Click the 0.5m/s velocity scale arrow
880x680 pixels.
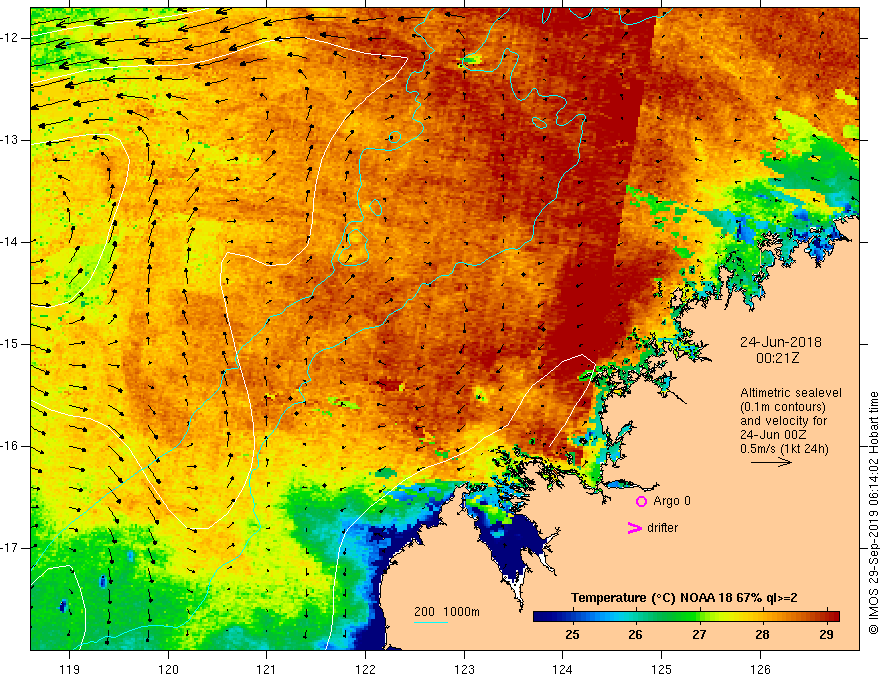771,462
